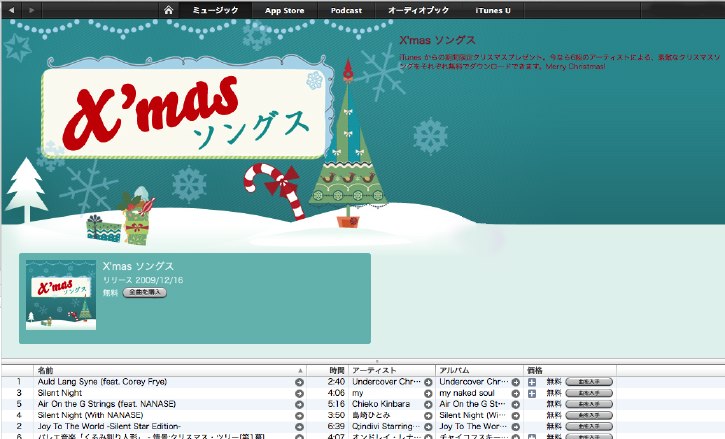Click the 全曲を購入 button
725x439 pixels.
coord(145,292)
